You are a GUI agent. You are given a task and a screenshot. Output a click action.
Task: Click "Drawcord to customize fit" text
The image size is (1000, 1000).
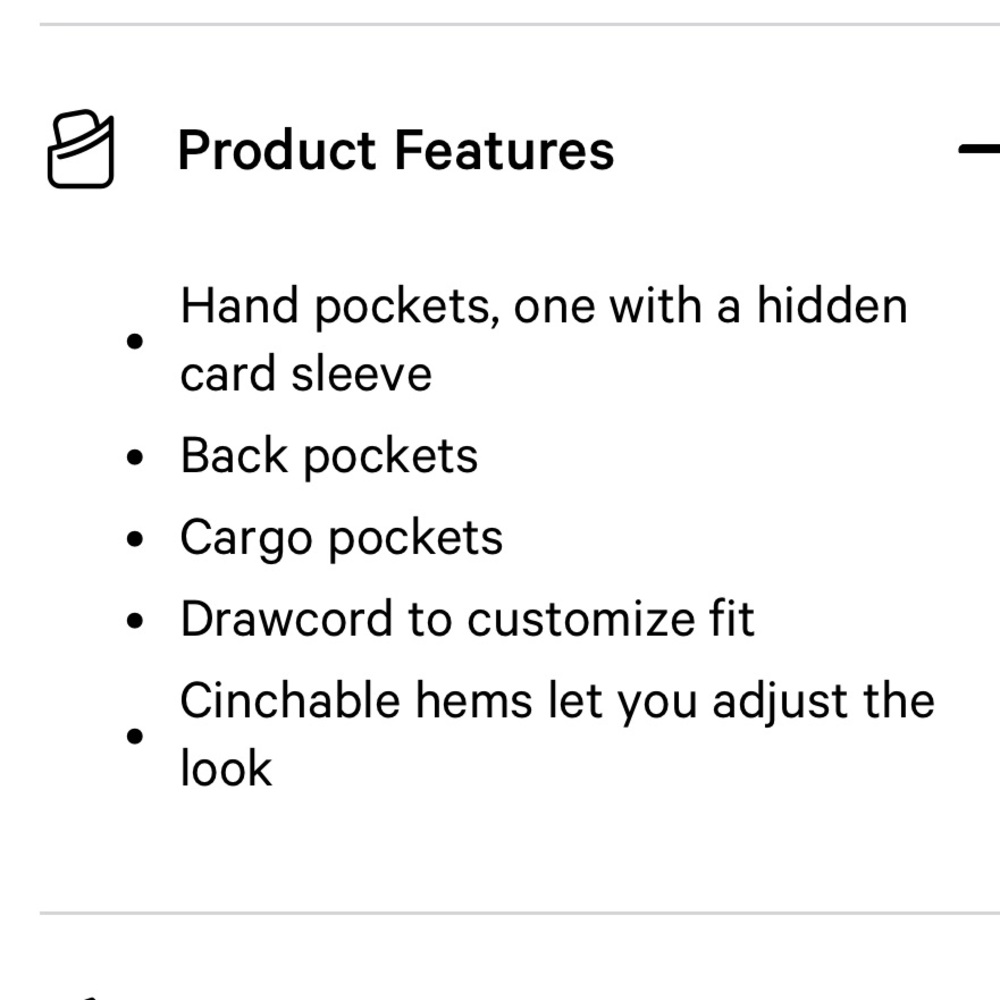(467, 619)
